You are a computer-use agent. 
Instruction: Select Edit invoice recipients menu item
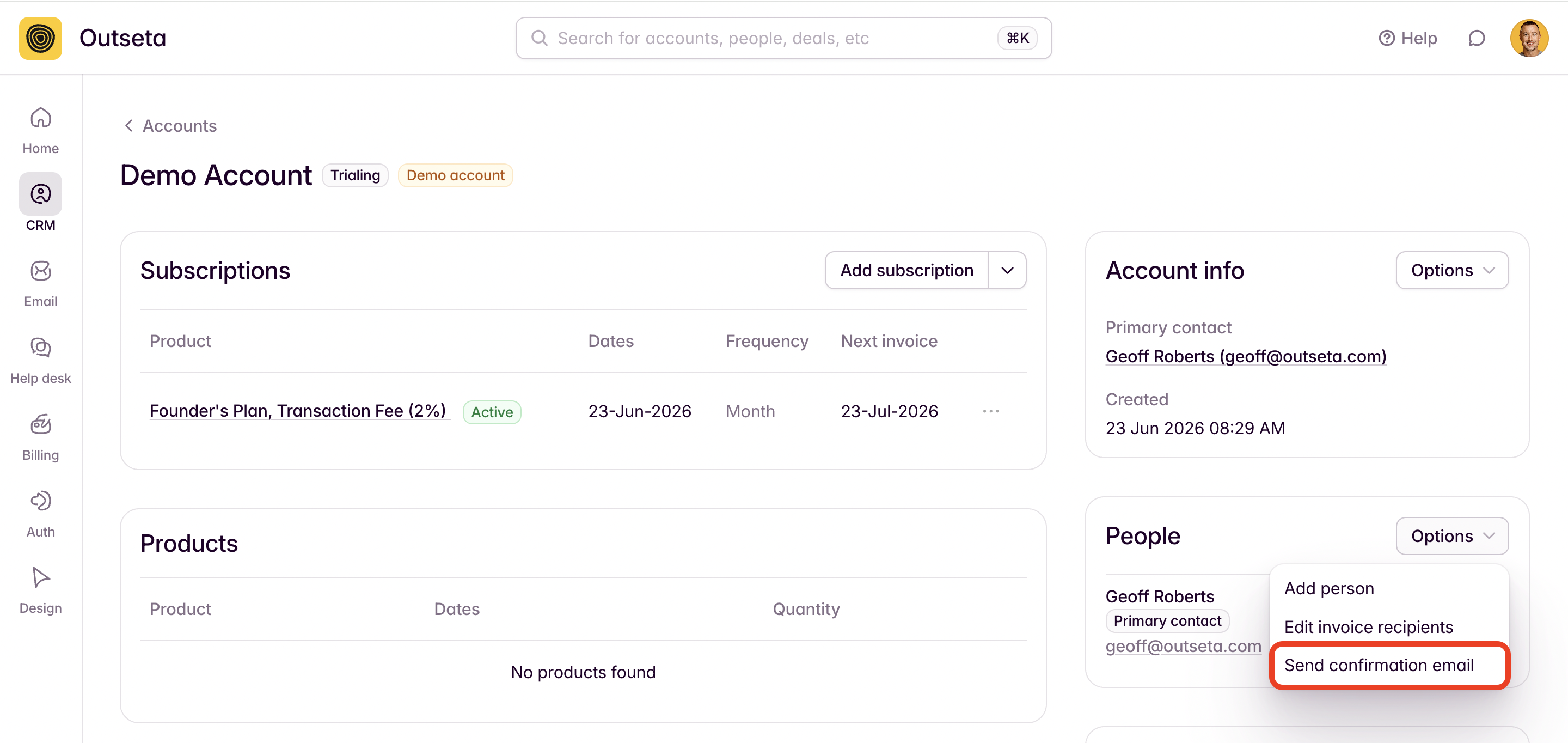click(1368, 626)
